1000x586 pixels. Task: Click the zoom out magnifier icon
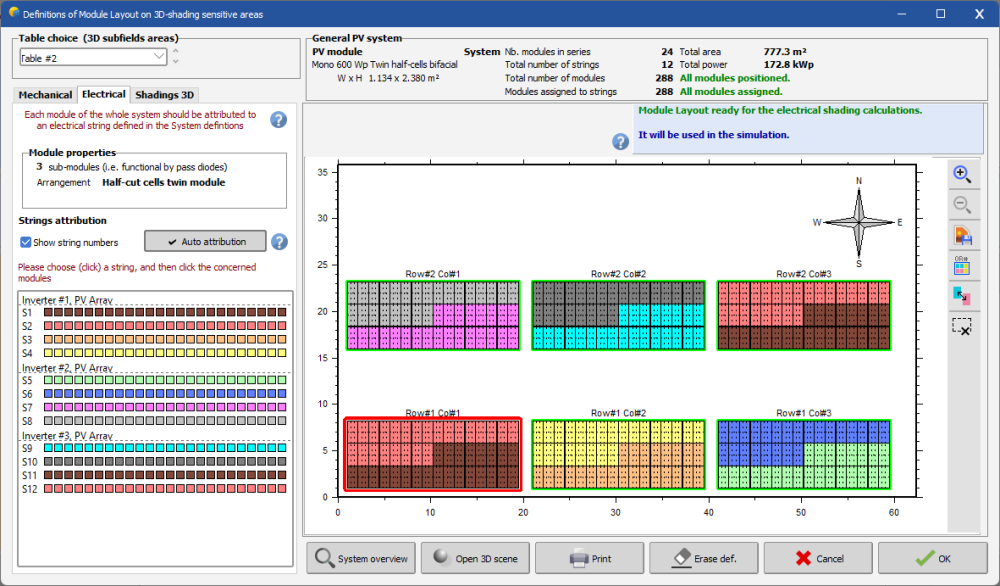(962, 204)
